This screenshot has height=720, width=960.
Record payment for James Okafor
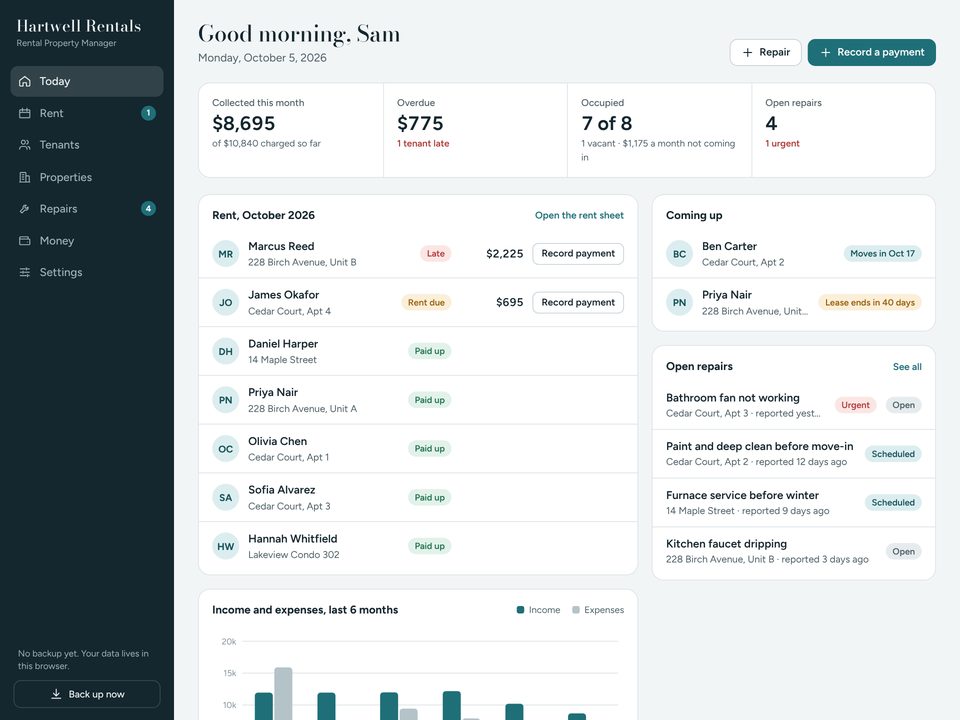point(578,302)
